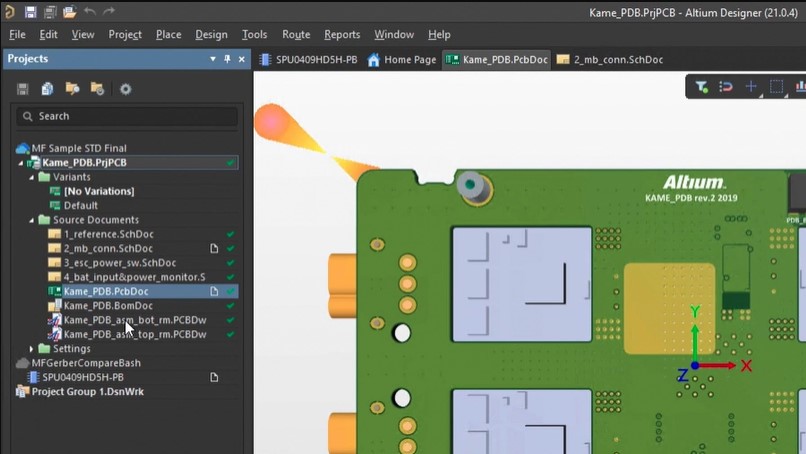The image size is (806, 454).
Task: Collapse the Kame_PDB.PrjPCB project node
Action: click(21, 163)
